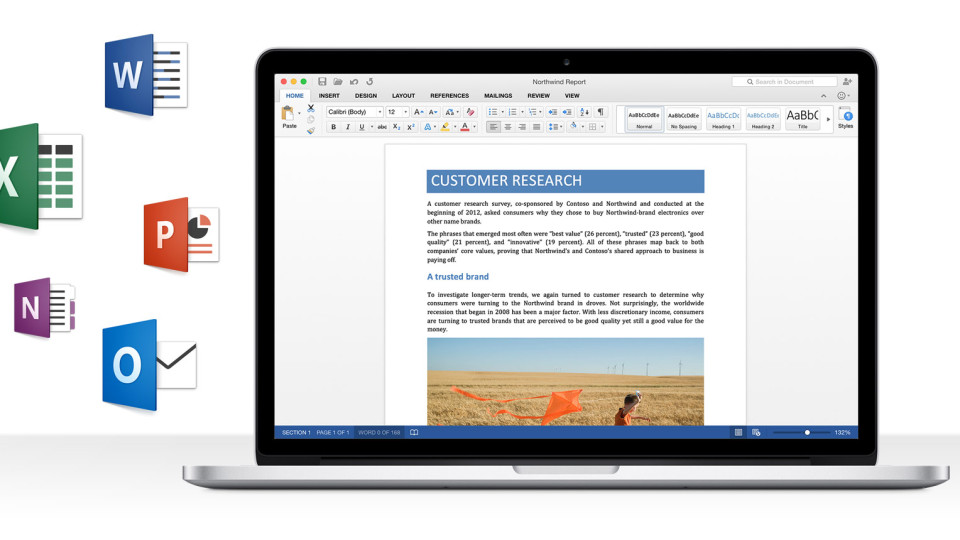Toggle justify text alignment
Viewport: 960px width, 540px height.
click(536, 127)
